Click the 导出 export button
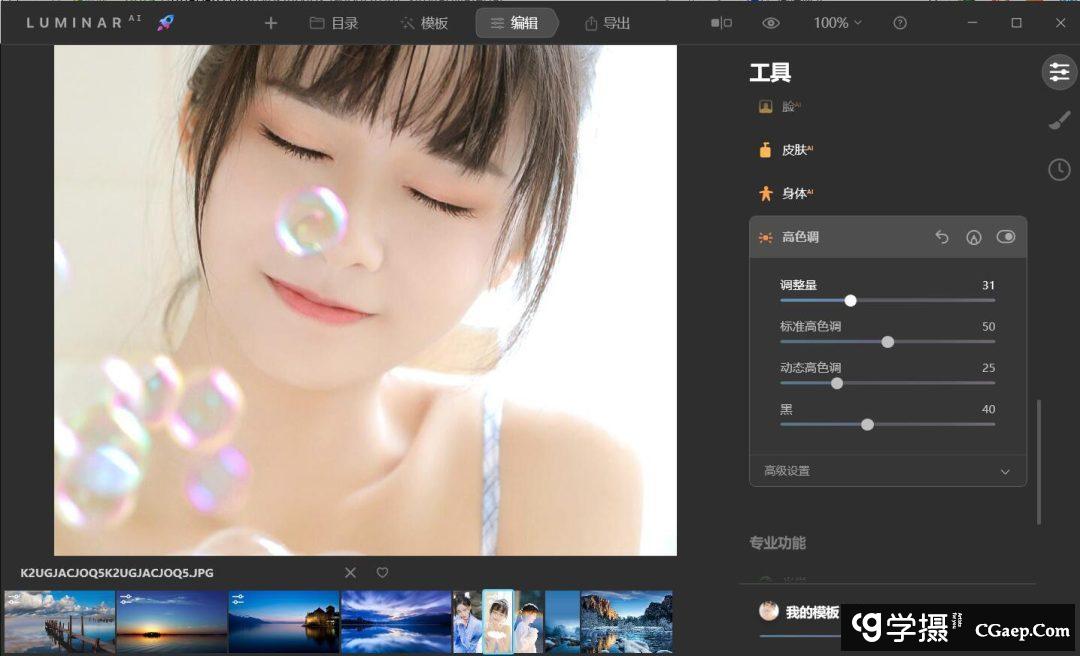1080x656 pixels. [x=607, y=23]
